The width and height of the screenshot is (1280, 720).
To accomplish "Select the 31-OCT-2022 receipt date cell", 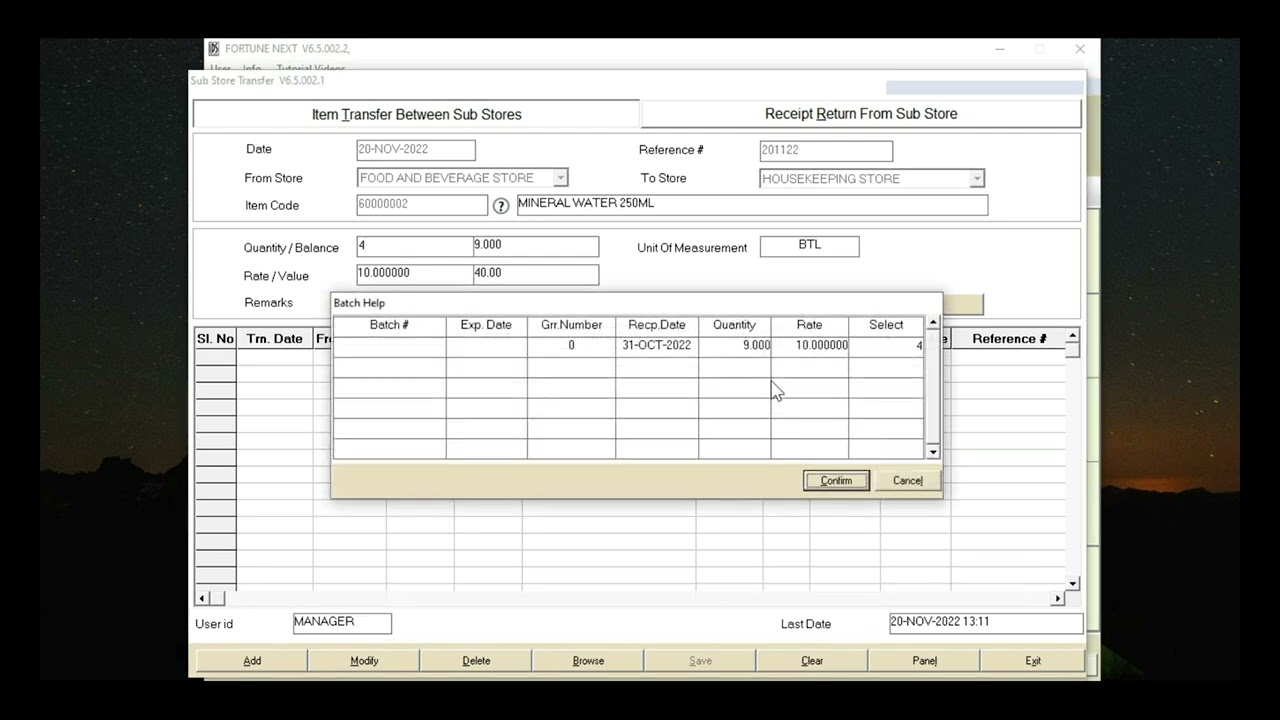I will pyautogui.click(x=657, y=345).
